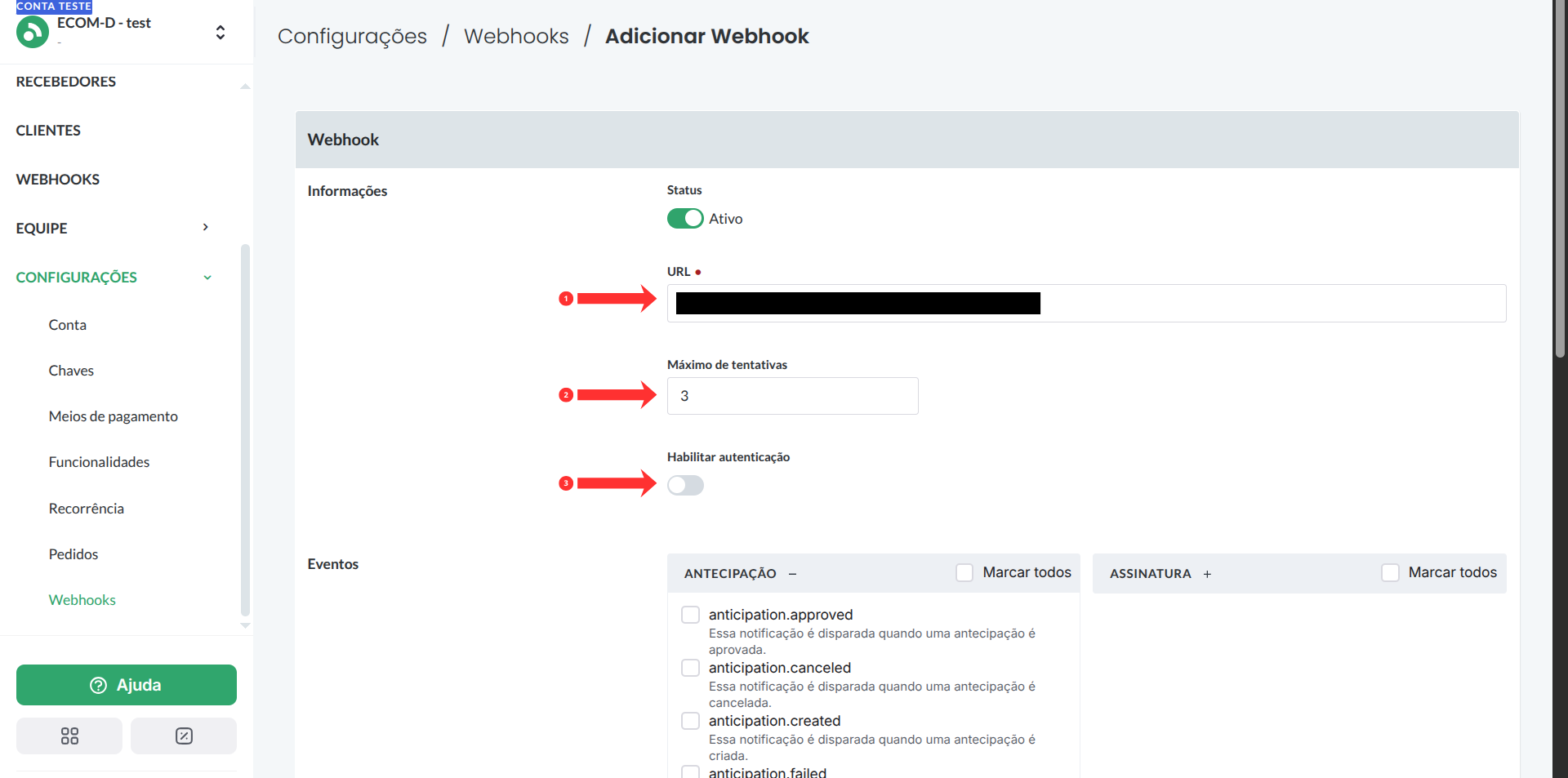Check the anticipation.approved event checkbox
Image resolution: width=1568 pixels, height=778 pixels.
pos(691,615)
